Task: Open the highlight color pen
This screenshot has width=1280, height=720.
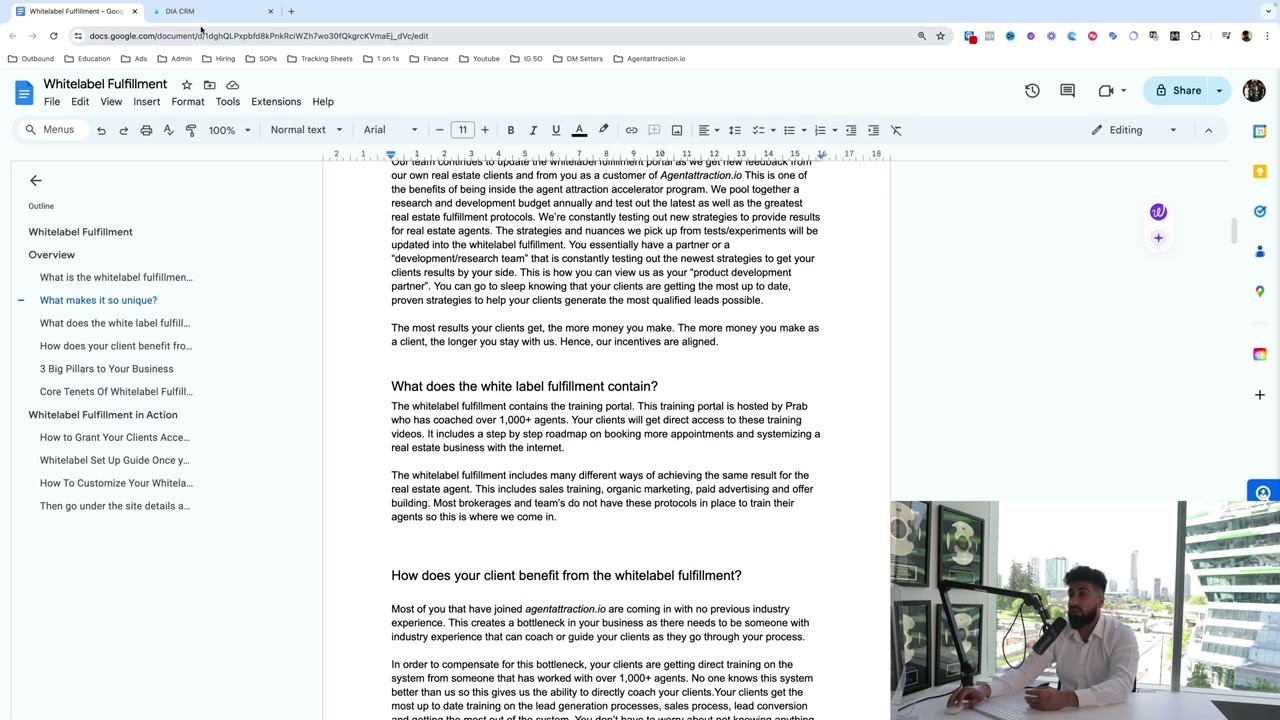Action: click(603, 130)
